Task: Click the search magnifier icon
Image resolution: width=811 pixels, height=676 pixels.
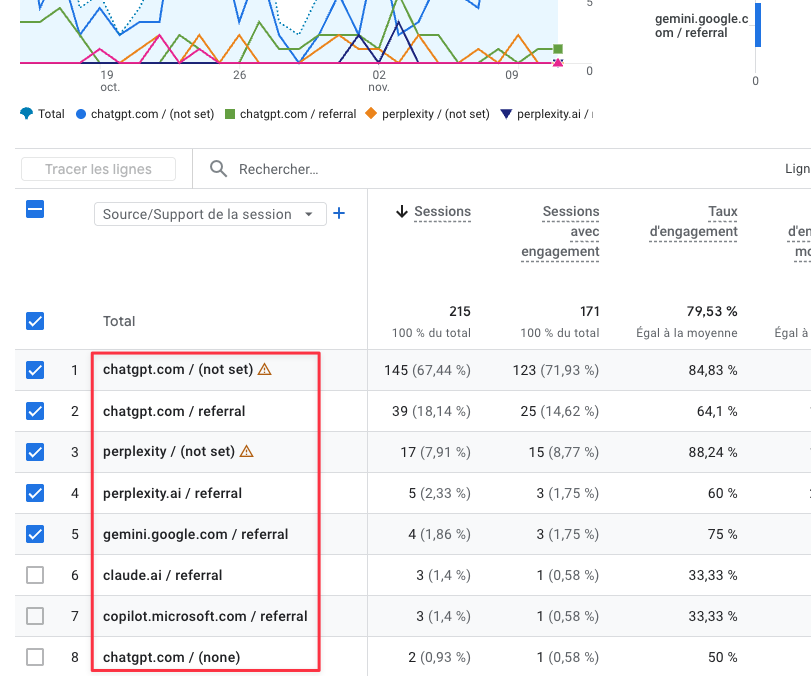Action: [218, 169]
